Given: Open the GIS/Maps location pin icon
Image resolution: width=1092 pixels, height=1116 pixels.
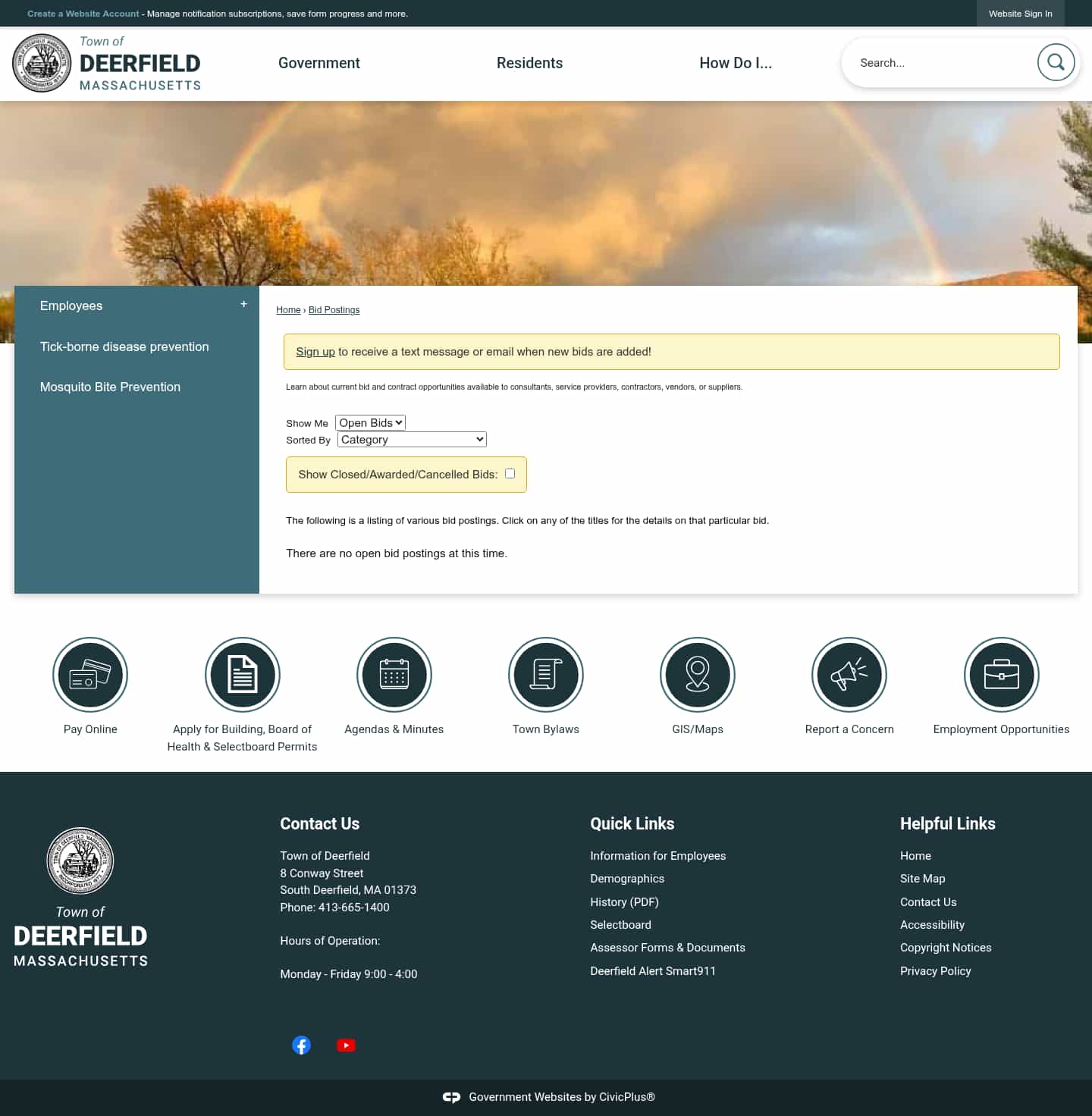Looking at the screenshot, I should [698, 675].
